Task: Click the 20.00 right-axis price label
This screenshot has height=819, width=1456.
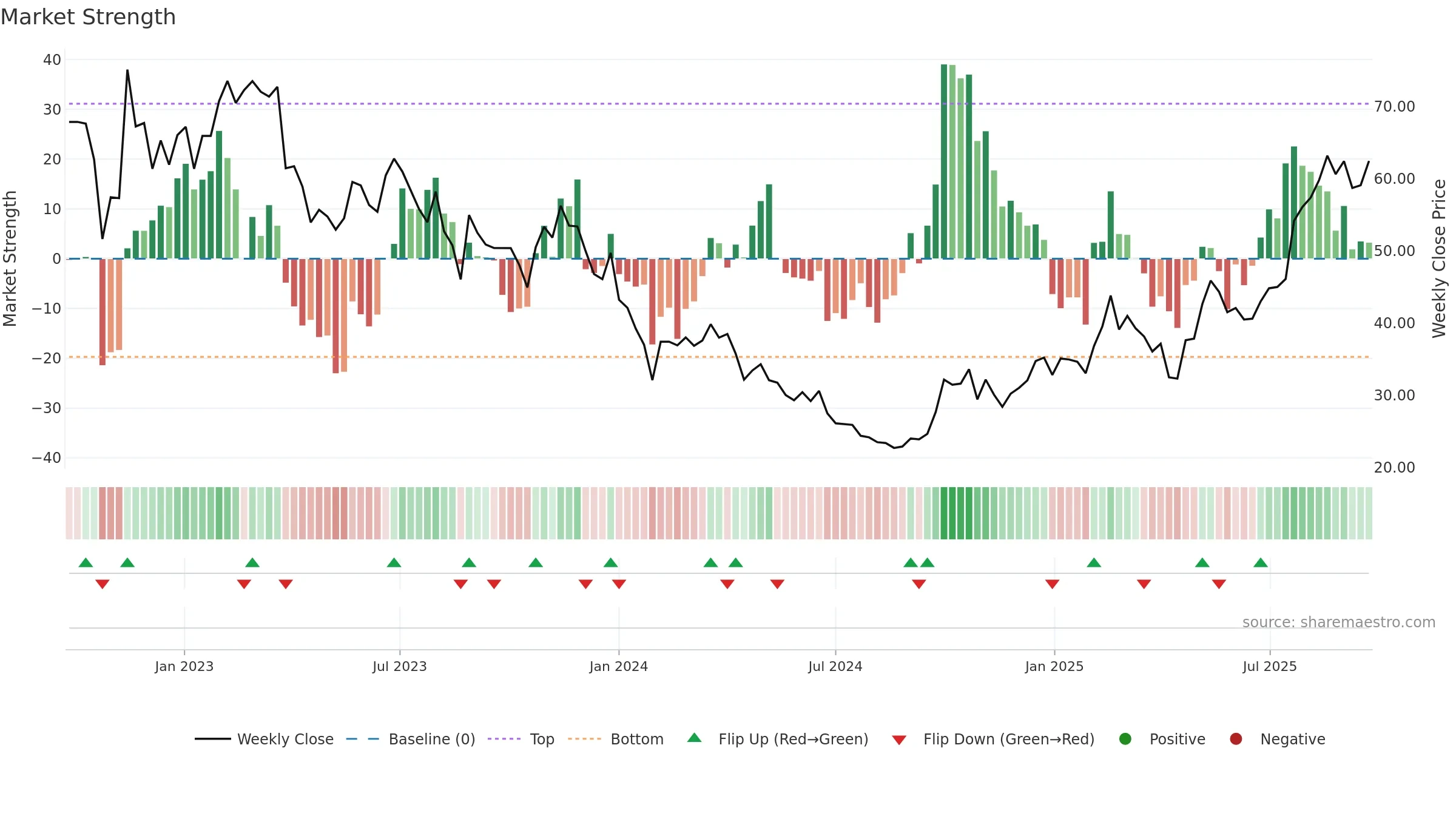Action: click(x=1395, y=468)
